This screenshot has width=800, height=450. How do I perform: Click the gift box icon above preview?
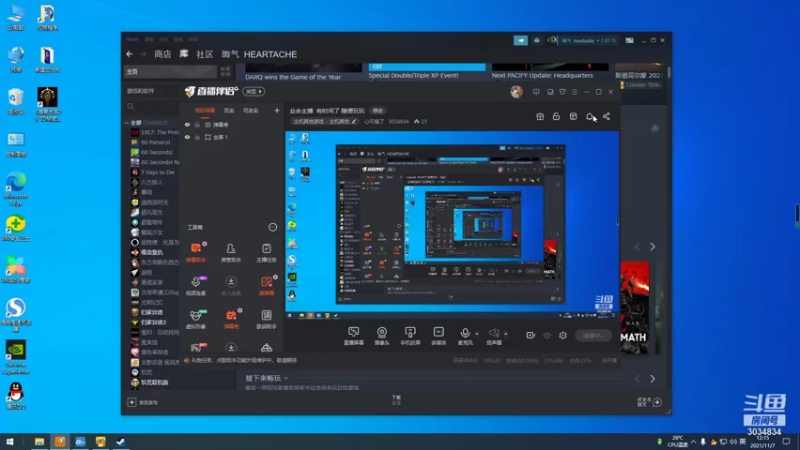point(540,116)
